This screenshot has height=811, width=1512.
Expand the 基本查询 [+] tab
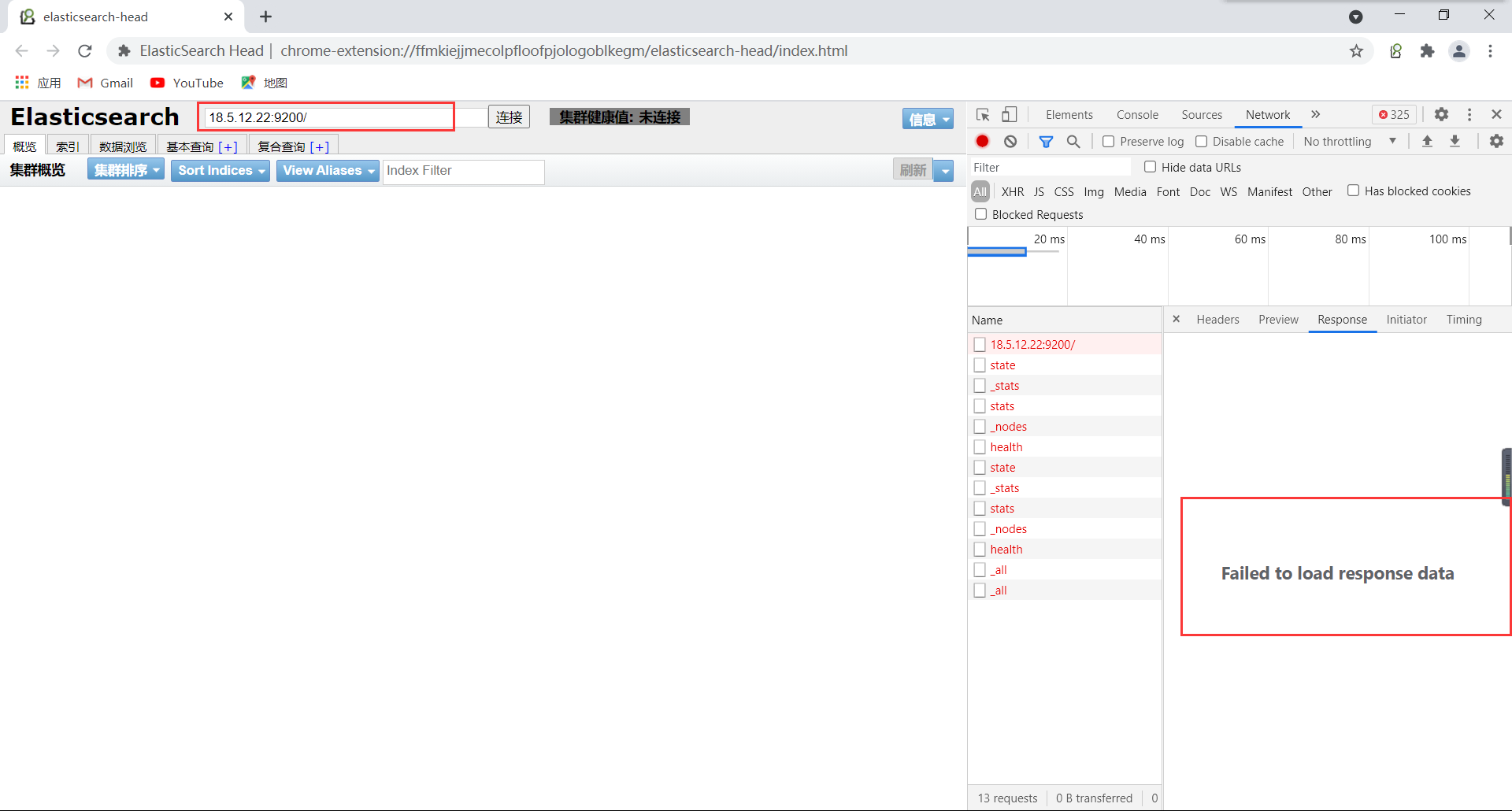coord(202,146)
